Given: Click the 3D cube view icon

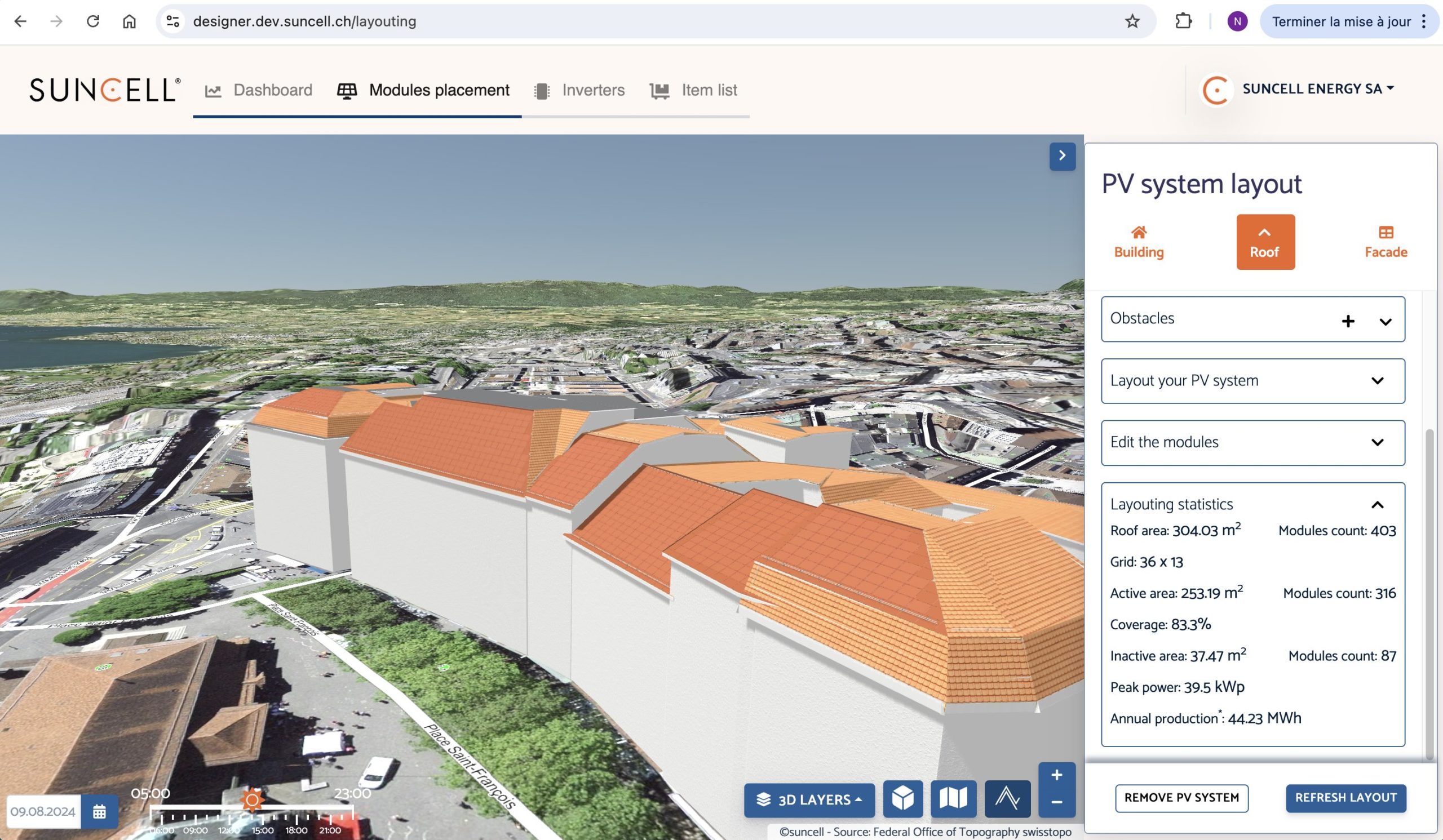Looking at the screenshot, I should coord(902,798).
